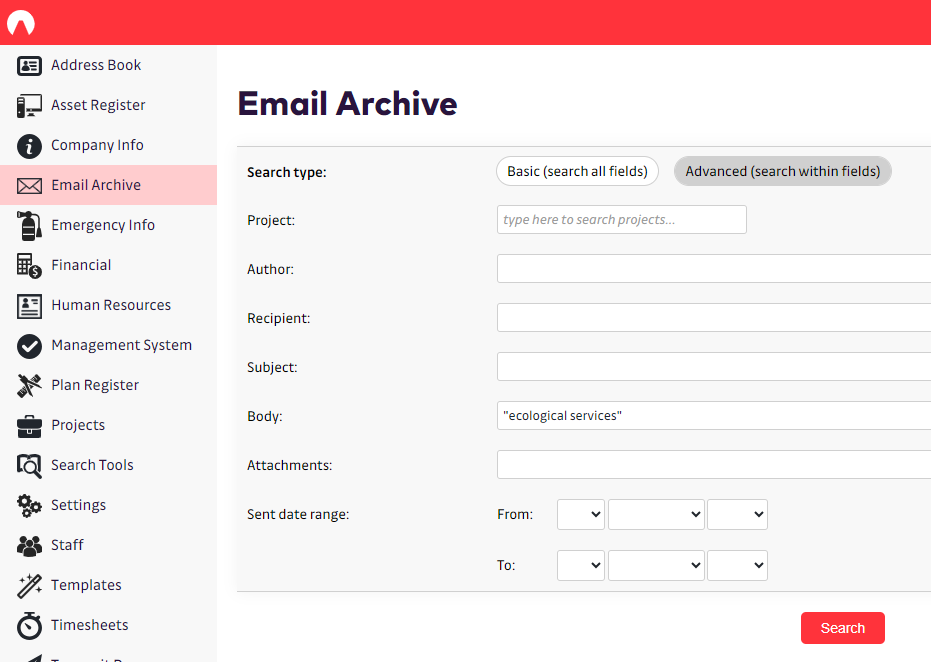Open the To year dropdown
Screen dimensions: 931x662
click(737, 565)
